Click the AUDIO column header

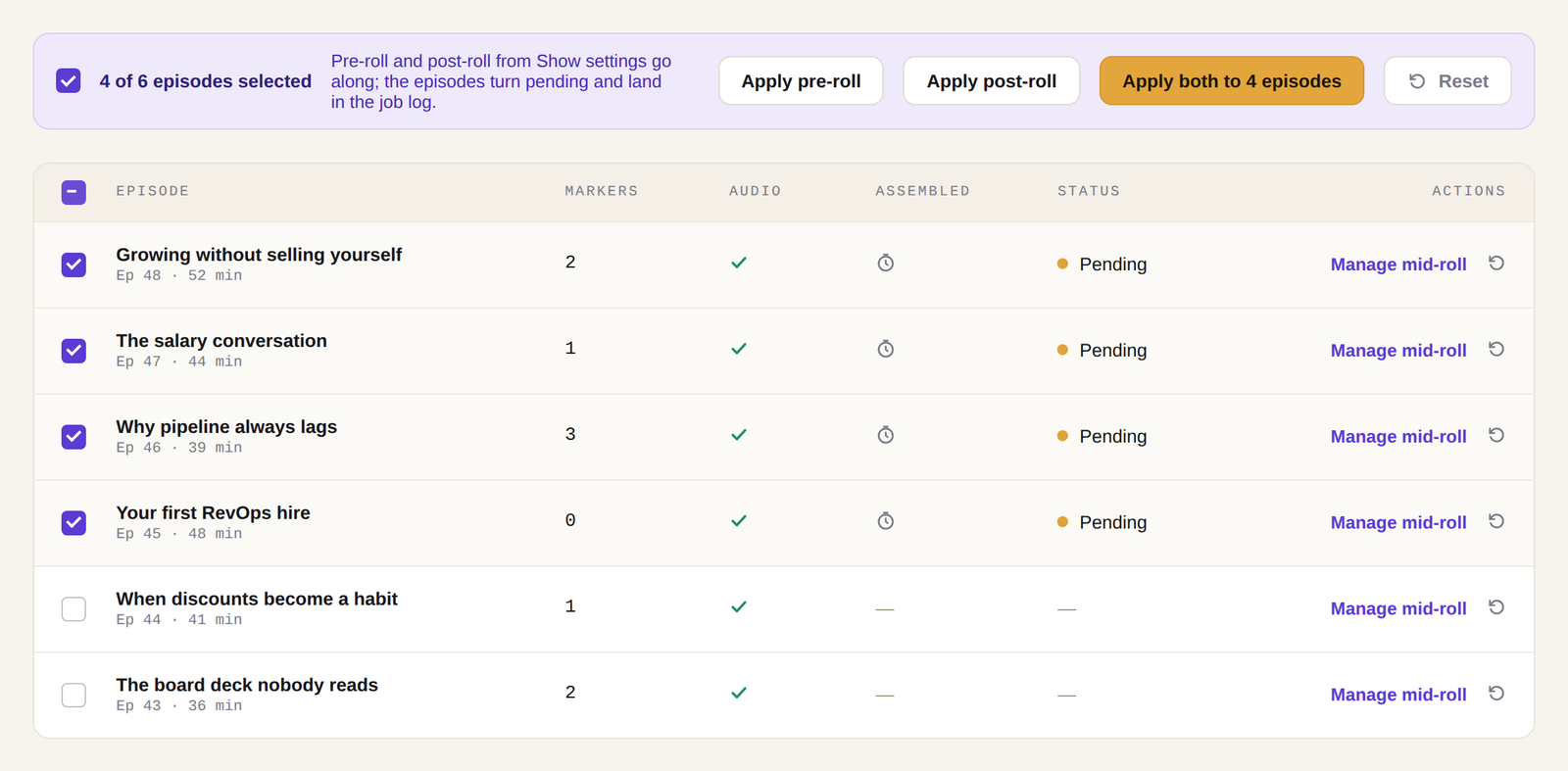pos(756,191)
